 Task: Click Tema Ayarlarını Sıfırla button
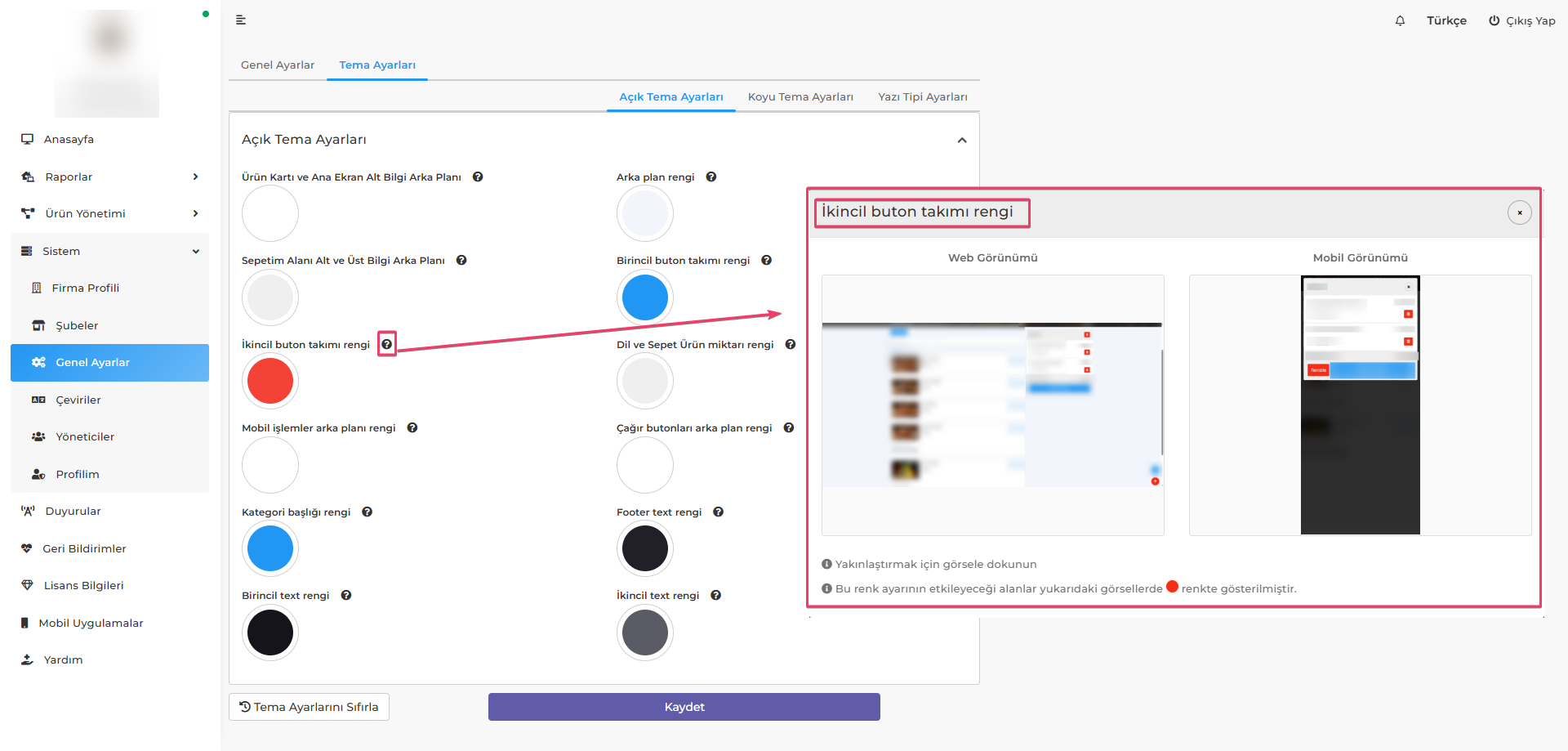pyautogui.click(x=309, y=707)
